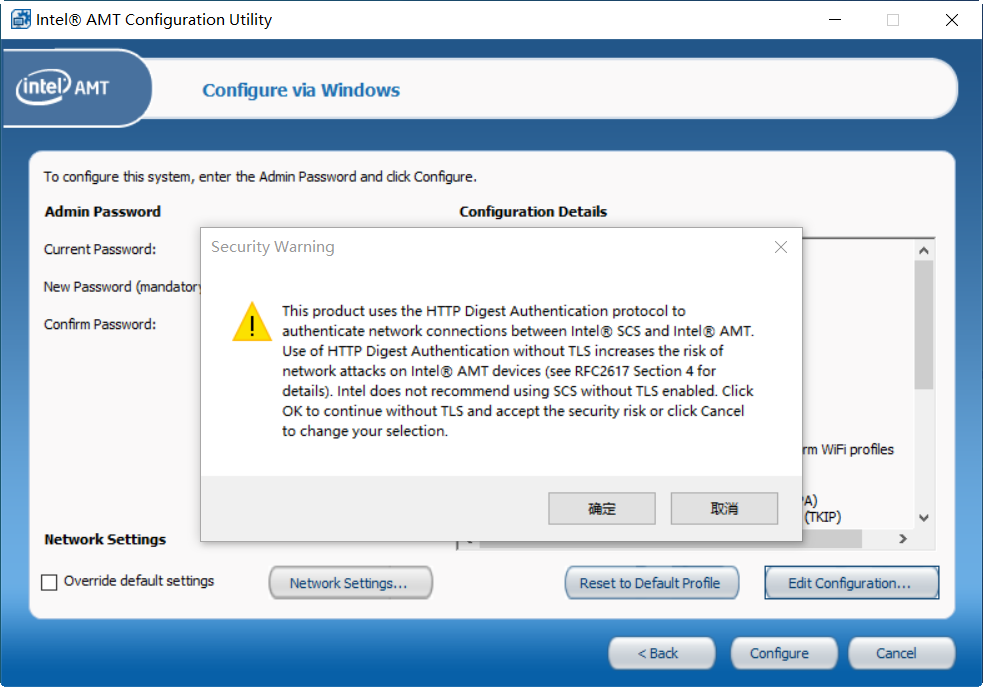This screenshot has height=687, width=983.
Task: Click the application icon in the title bar
Action: coord(19,19)
